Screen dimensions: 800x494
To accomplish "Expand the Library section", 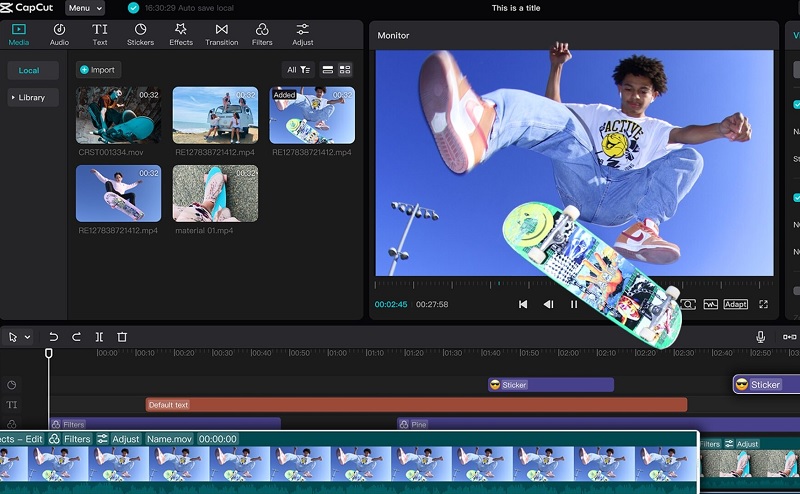I will tap(33, 97).
